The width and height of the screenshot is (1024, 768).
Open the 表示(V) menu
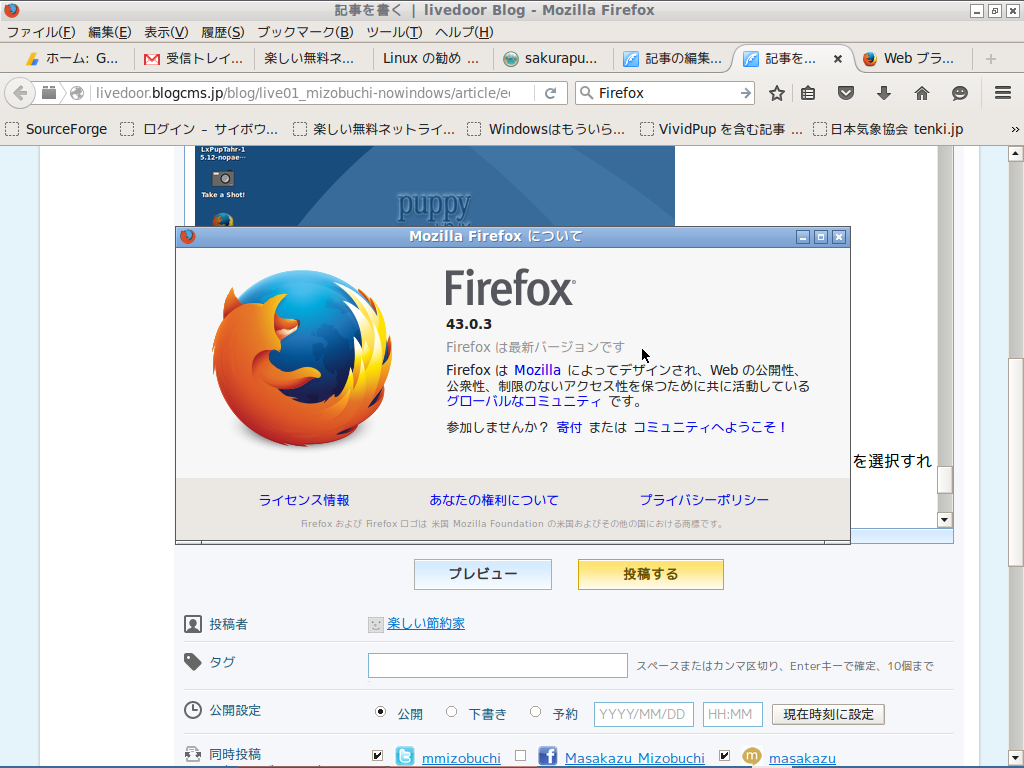(166, 32)
